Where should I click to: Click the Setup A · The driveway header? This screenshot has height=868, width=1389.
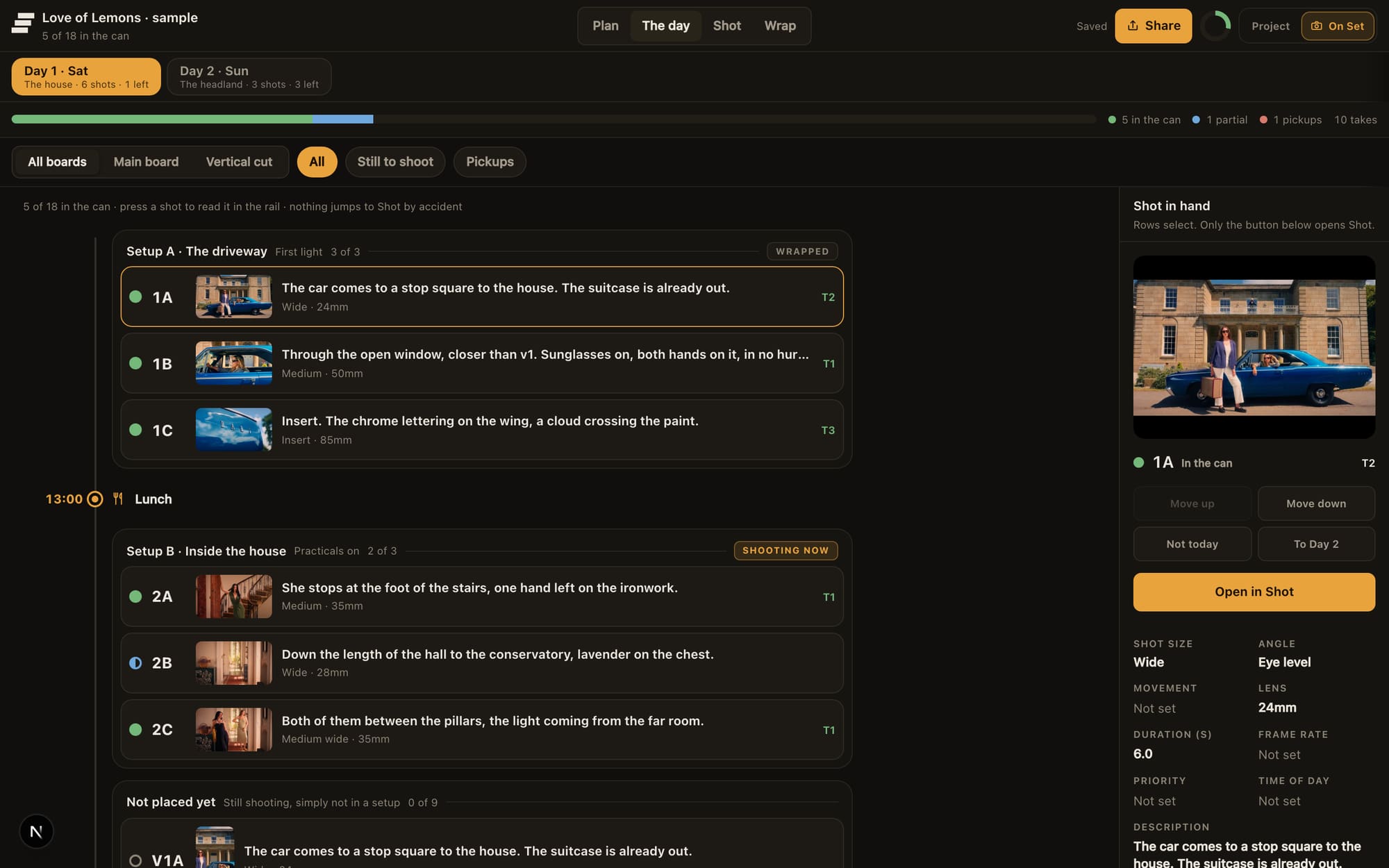point(197,251)
